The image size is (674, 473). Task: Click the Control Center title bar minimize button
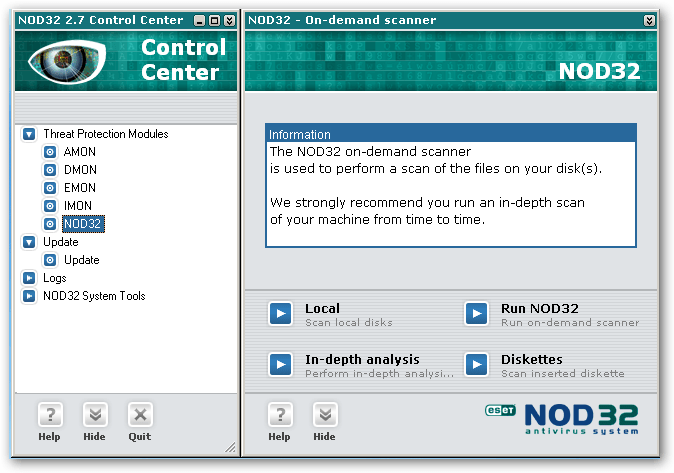pyautogui.click(x=199, y=20)
